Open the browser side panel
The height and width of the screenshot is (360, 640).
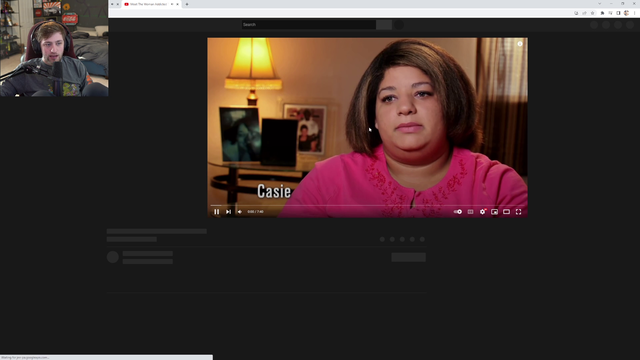pos(618,13)
